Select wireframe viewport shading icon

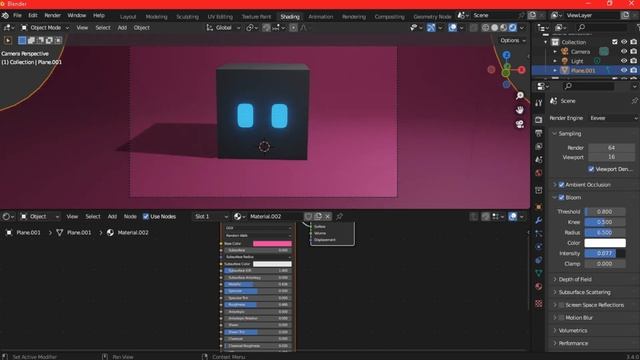pyautogui.click(x=485, y=28)
